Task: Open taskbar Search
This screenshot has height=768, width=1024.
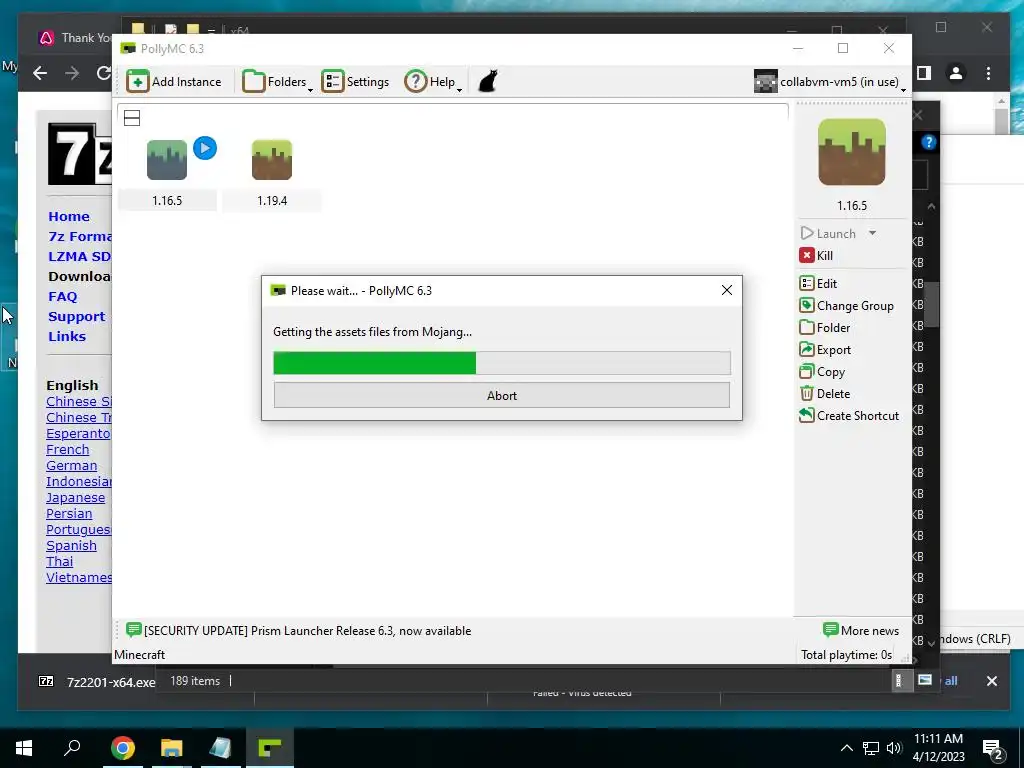Action: click(72, 748)
